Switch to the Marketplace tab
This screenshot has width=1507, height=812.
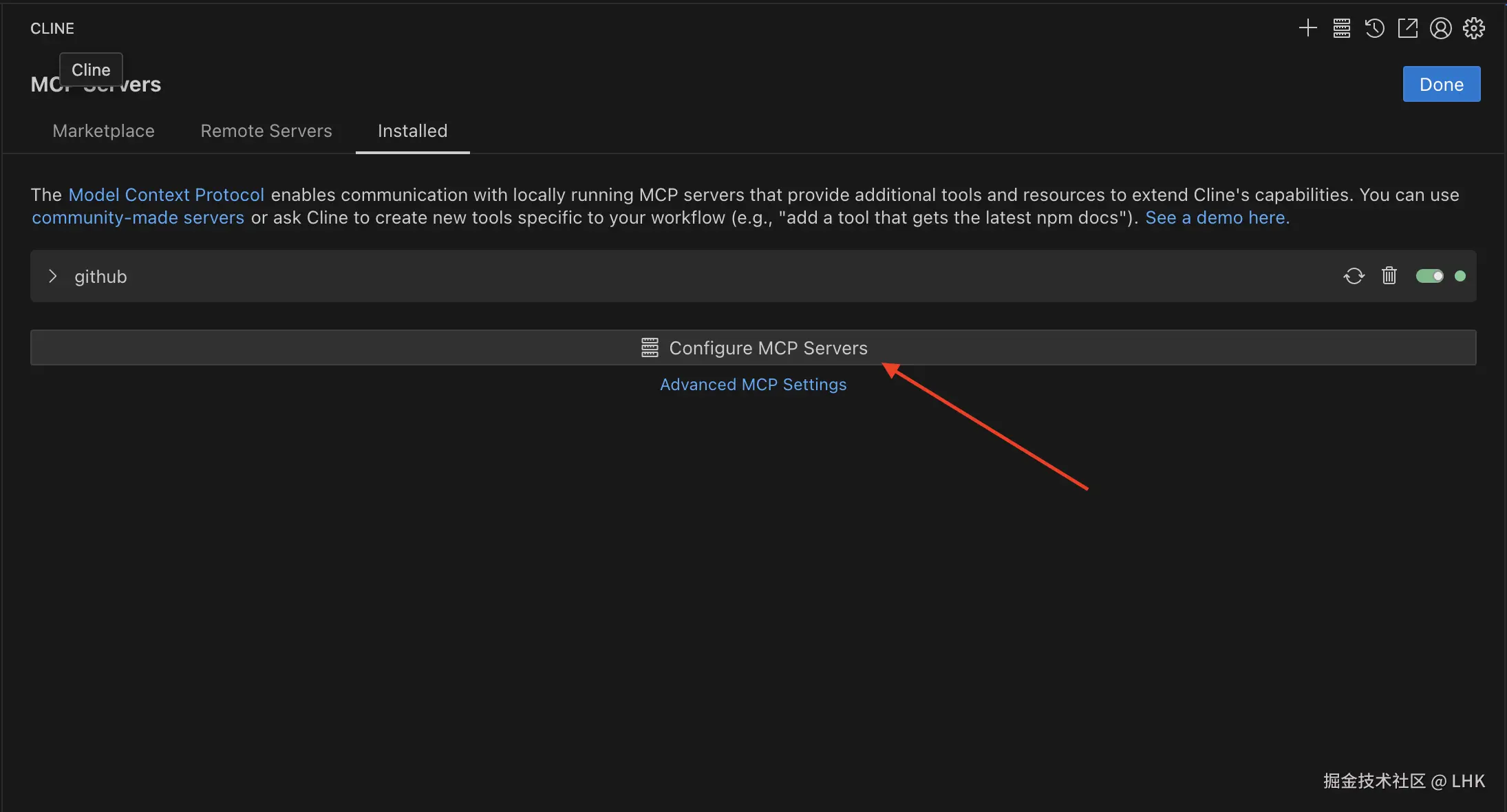(103, 131)
